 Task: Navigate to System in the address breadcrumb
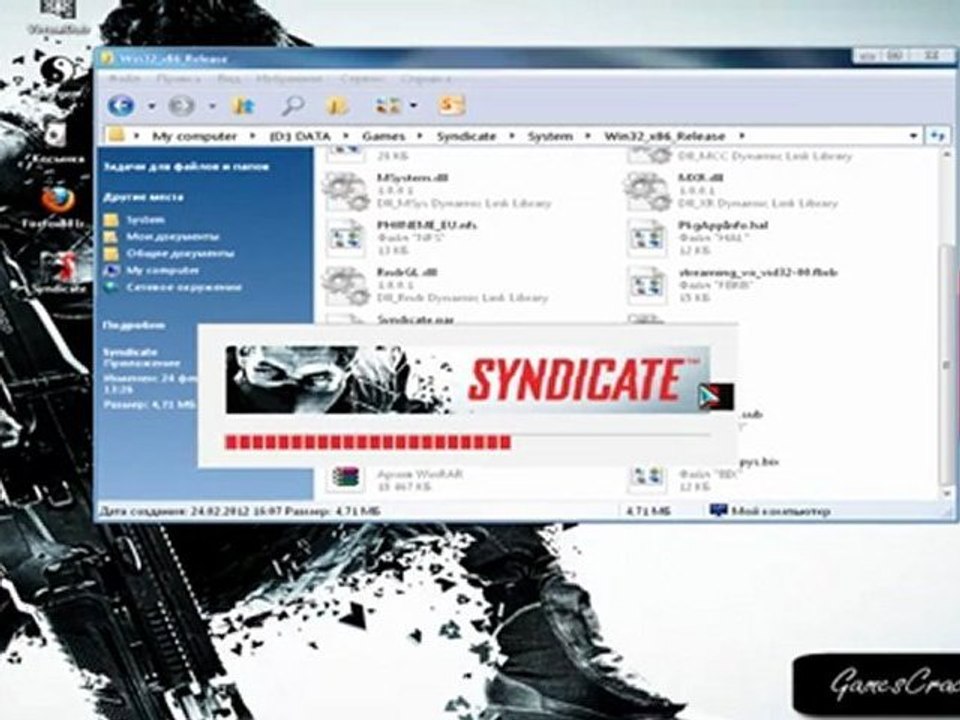[x=550, y=136]
